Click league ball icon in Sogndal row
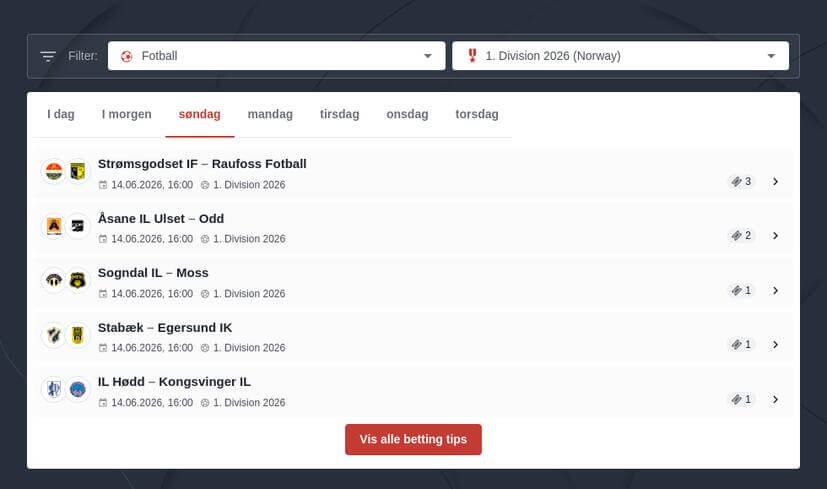The height and width of the screenshot is (489, 827). click(205, 293)
